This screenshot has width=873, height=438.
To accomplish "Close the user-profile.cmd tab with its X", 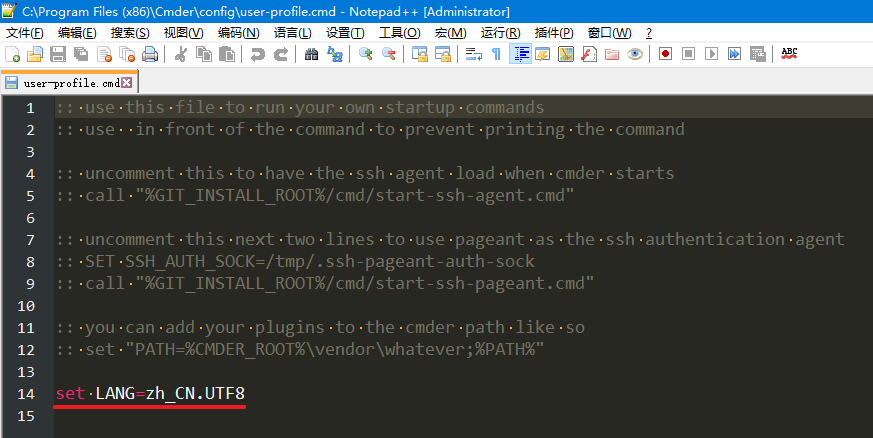I will [126, 83].
